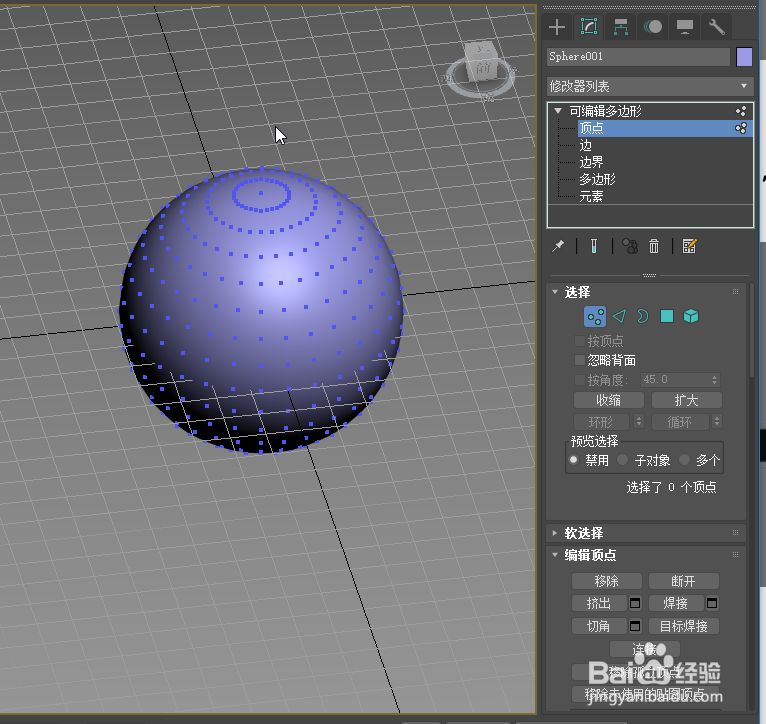Click the 环形 ring button
This screenshot has height=724, width=766.
603,422
